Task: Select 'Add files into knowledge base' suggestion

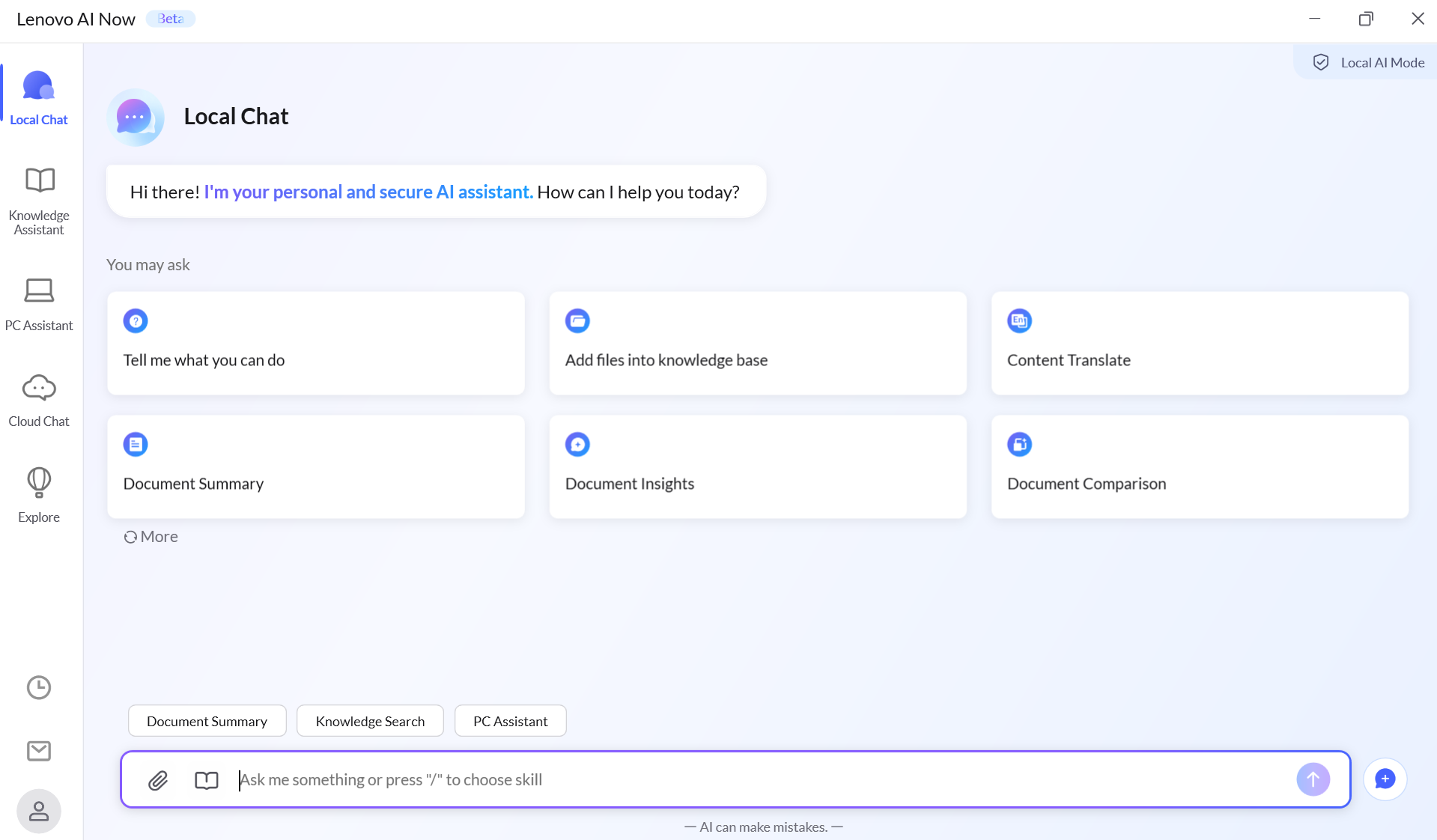Action: point(758,344)
